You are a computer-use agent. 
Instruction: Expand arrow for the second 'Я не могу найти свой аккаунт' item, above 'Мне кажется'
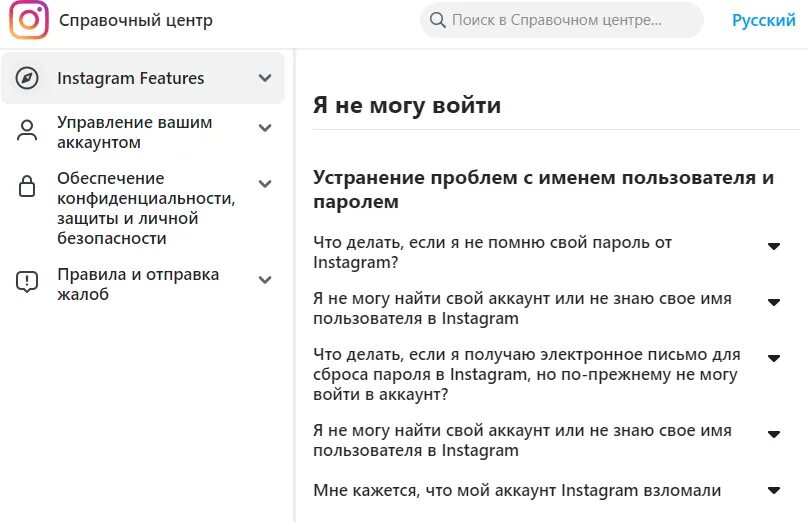click(773, 434)
